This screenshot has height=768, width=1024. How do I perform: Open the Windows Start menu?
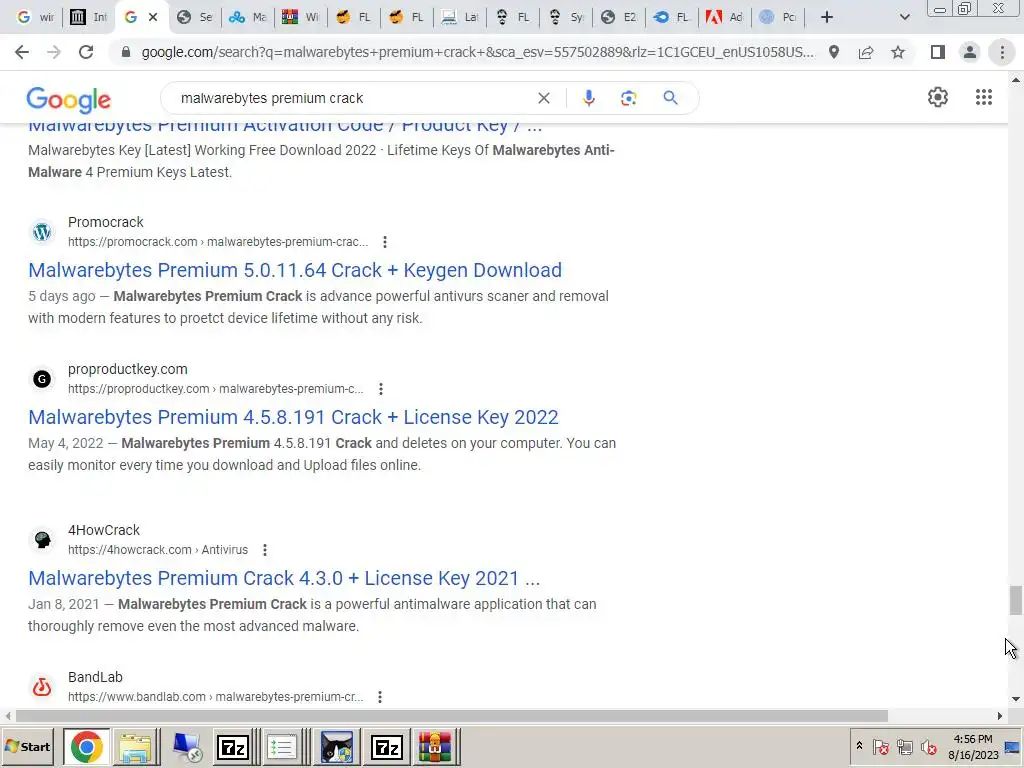point(28,746)
